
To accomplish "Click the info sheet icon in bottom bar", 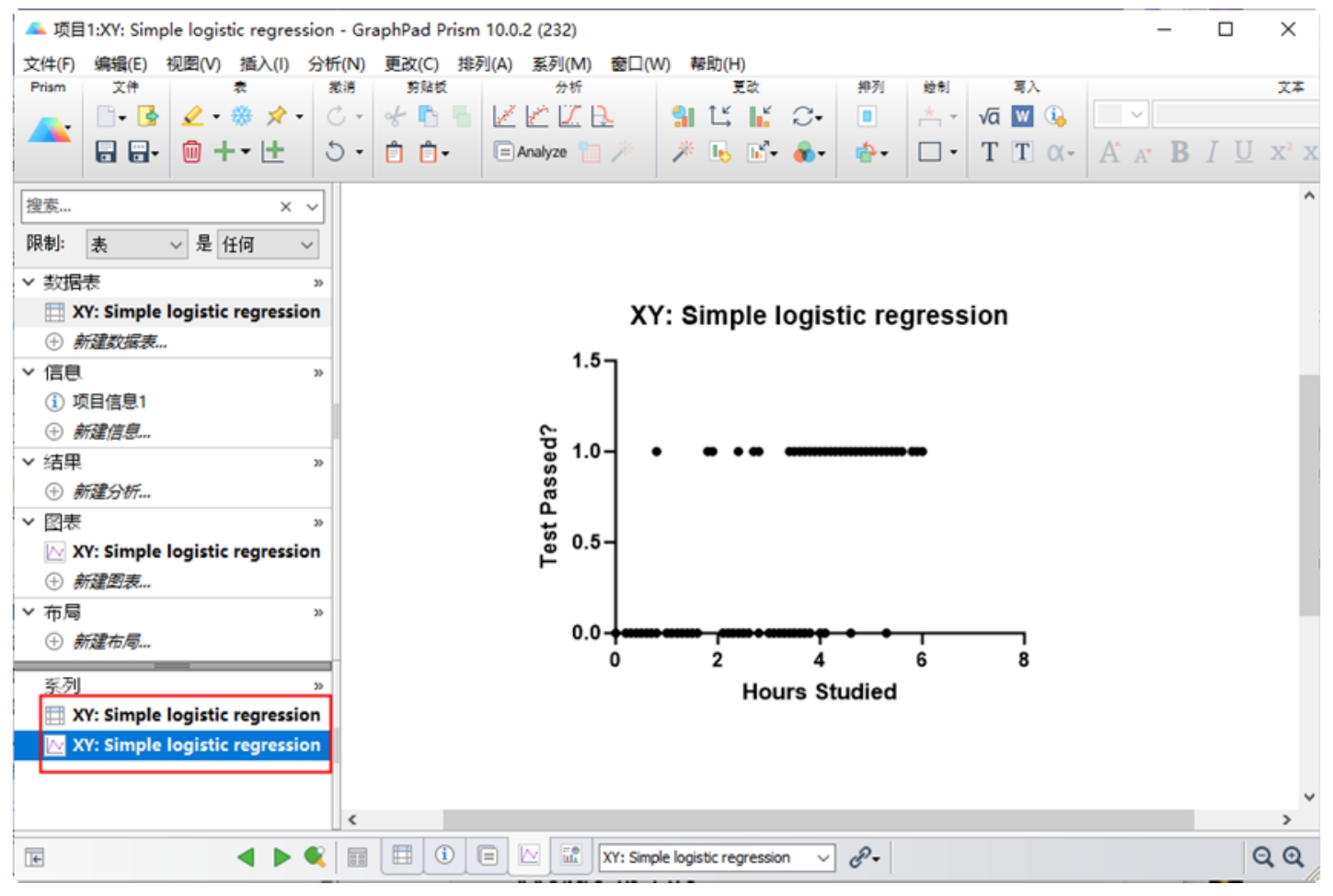I will click(x=444, y=855).
